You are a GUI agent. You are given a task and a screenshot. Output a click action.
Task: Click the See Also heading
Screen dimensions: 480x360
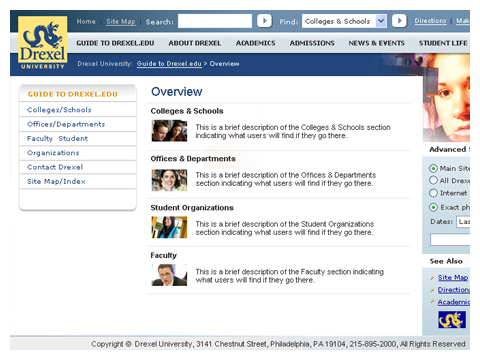click(x=446, y=261)
